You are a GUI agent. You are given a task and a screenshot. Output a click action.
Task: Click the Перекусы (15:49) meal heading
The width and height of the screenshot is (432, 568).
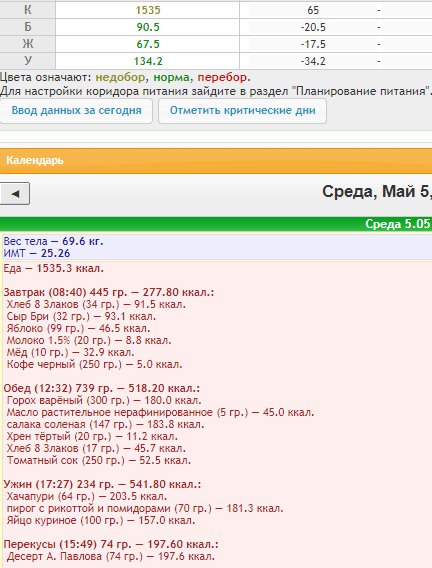pyautogui.click(x=111, y=544)
